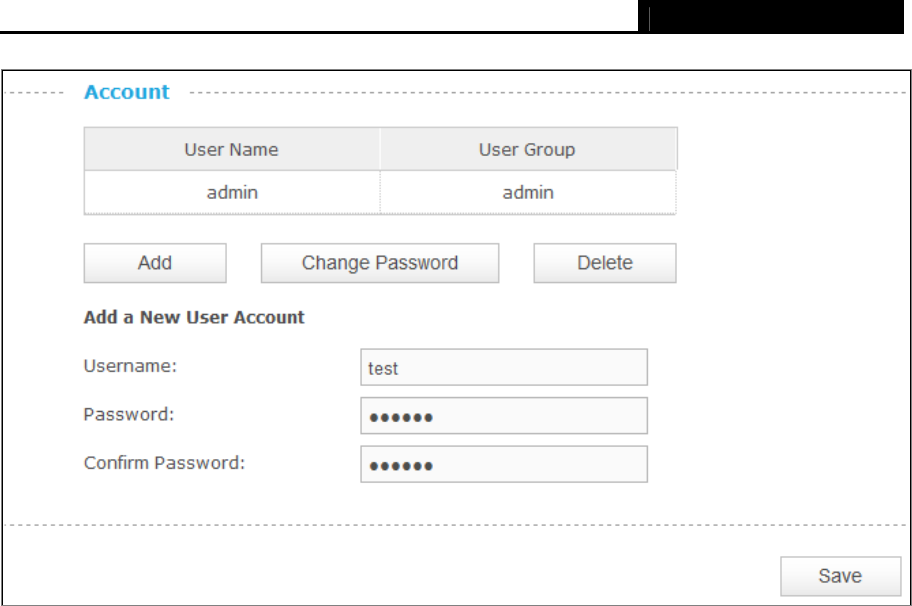The height and width of the screenshot is (606, 912).
Task: Save the account settings
Action: click(840, 576)
